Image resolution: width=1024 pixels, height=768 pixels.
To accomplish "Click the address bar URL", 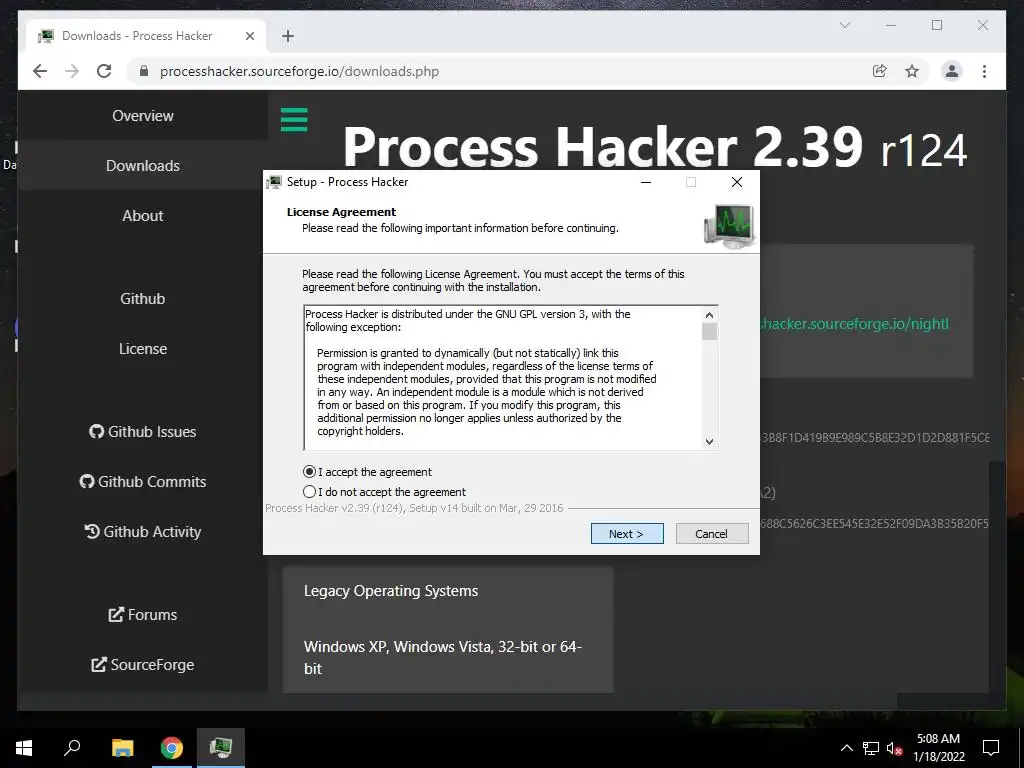I will (x=299, y=71).
